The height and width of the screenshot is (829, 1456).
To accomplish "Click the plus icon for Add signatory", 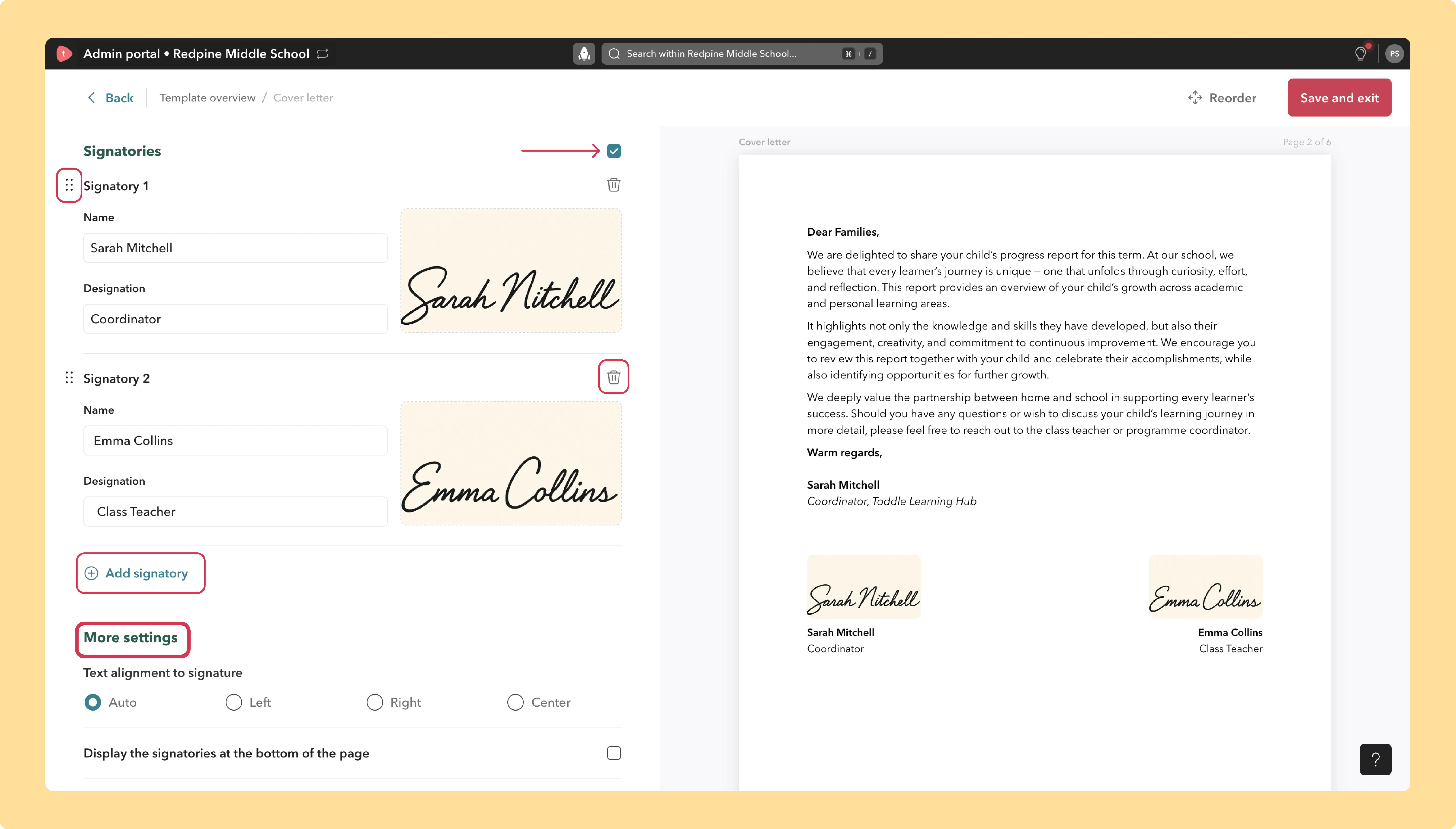I will 91,573.
